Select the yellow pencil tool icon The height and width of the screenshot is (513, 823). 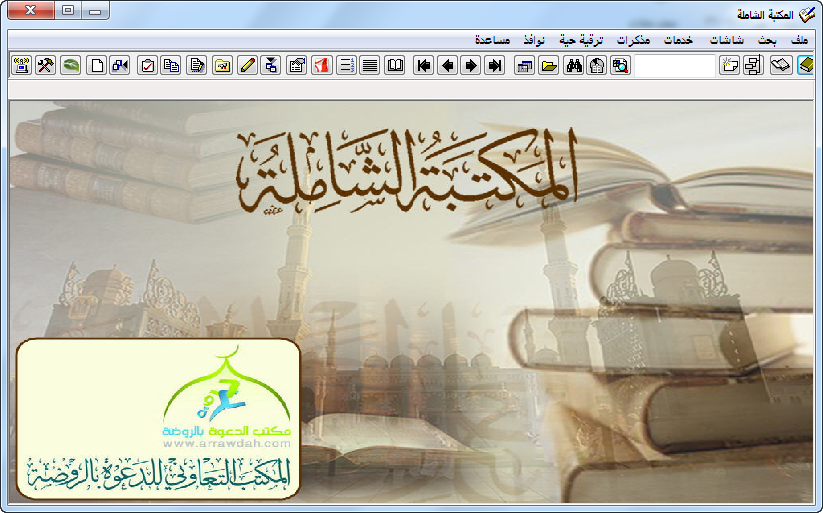(247, 66)
